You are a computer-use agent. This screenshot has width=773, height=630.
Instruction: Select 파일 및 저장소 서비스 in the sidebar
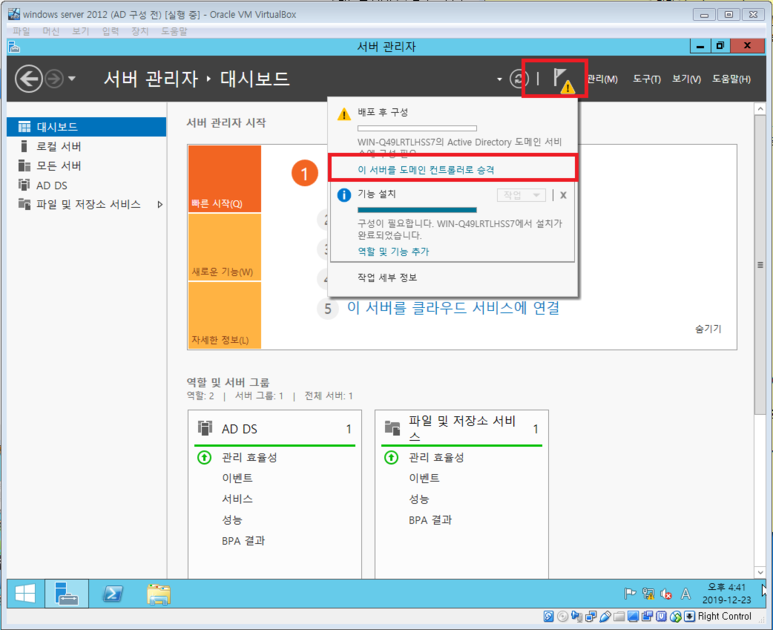[x=87, y=204]
